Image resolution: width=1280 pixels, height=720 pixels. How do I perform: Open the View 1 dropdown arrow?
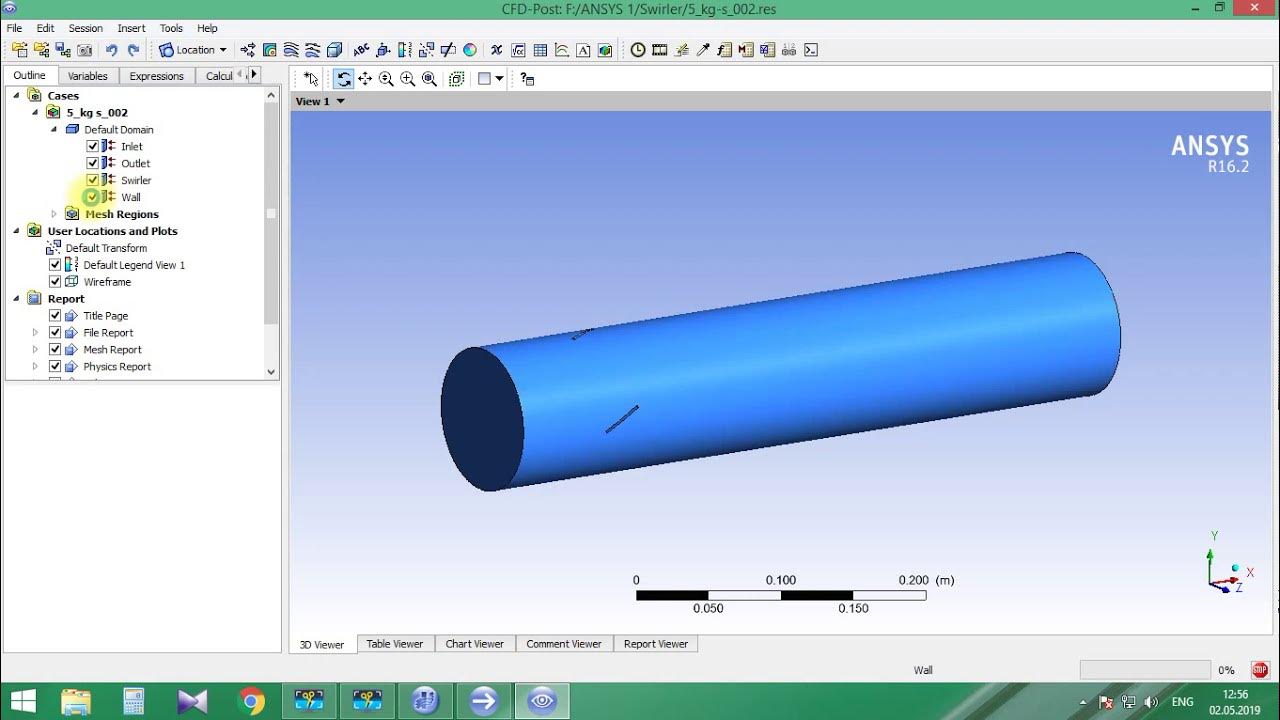point(340,101)
